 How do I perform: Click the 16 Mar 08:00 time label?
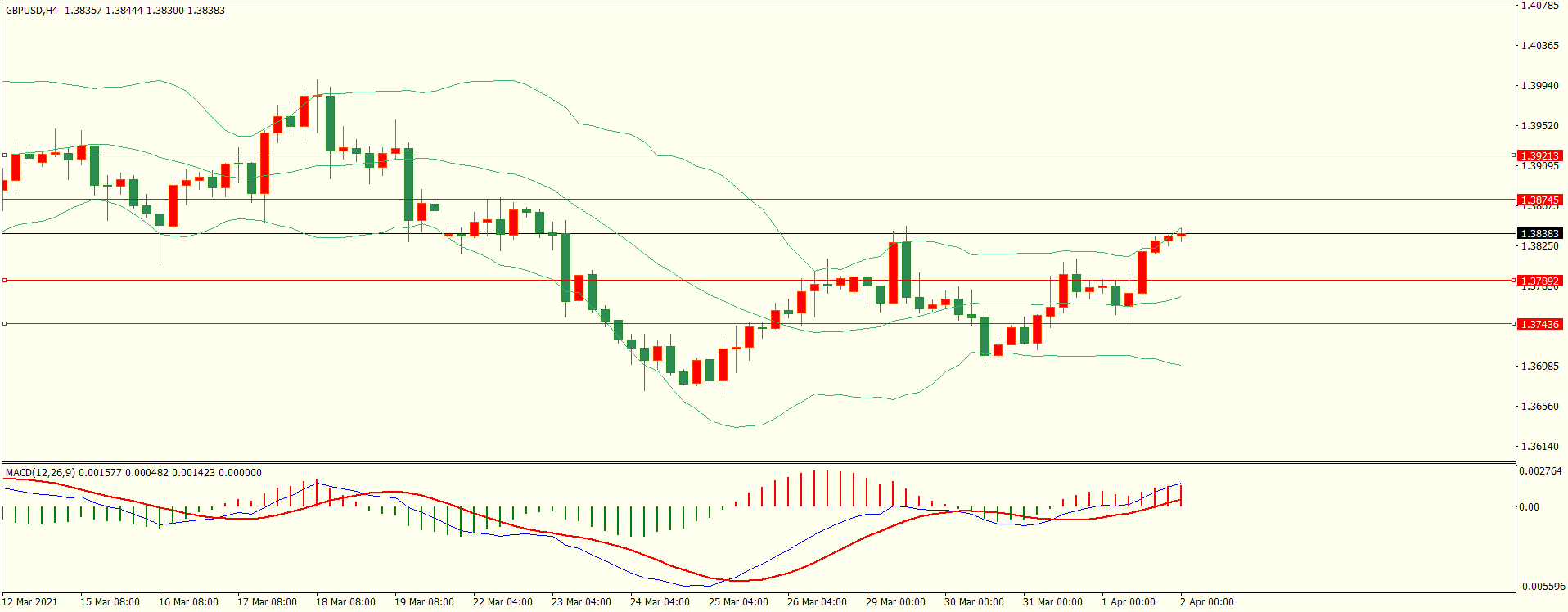click(x=188, y=602)
